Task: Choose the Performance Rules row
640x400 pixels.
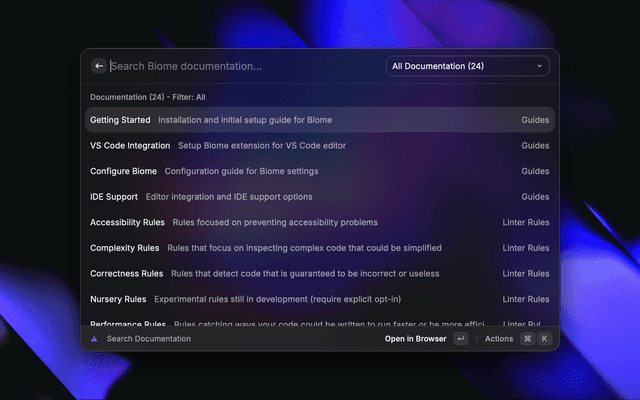Action: pos(319,322)
